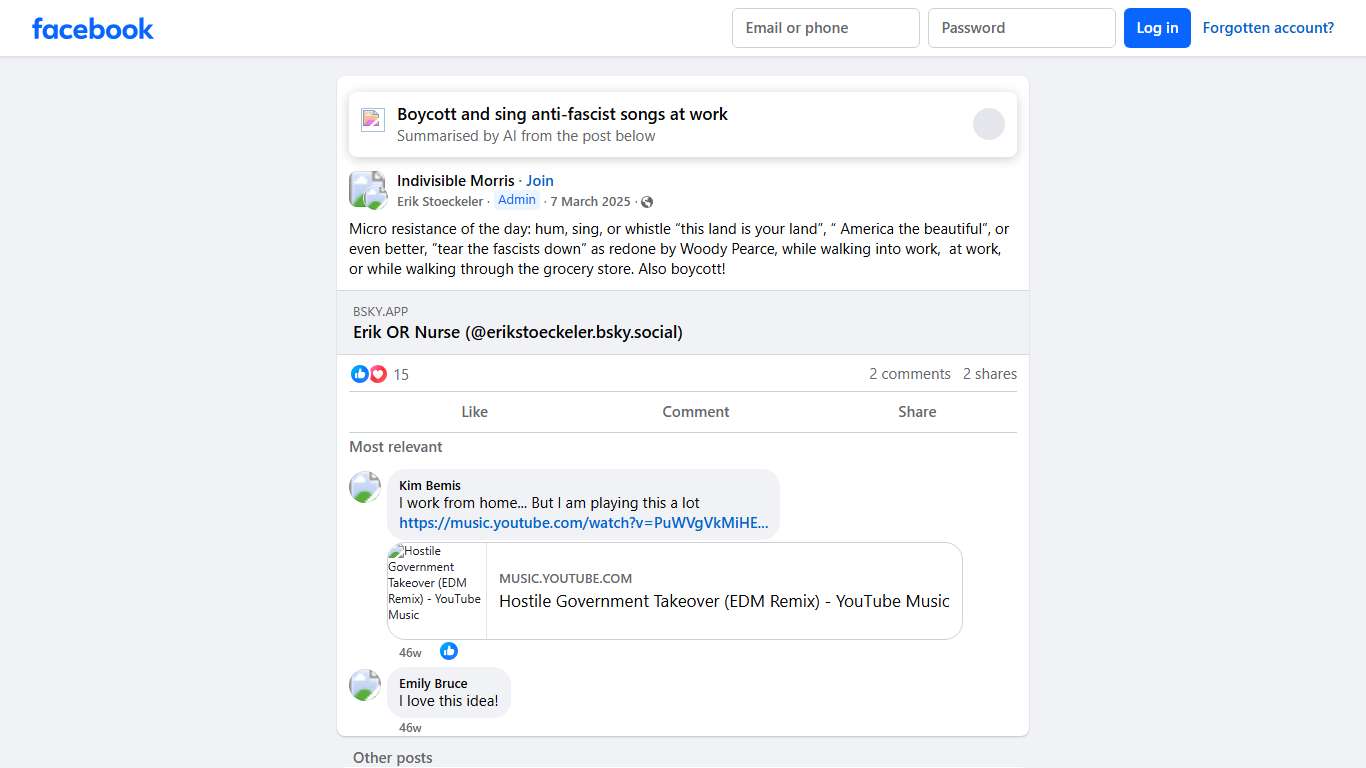Click the Facebook logo

click(93, 28)
